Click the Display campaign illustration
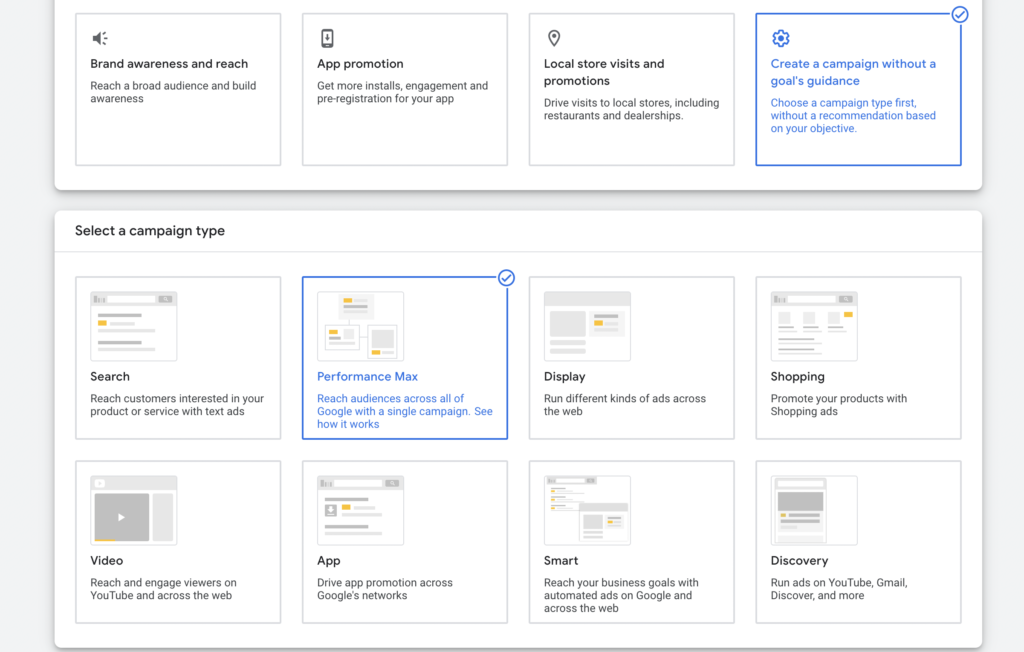Image resolution: width=1024 pixels, height=652 pixels. (587, 326)
